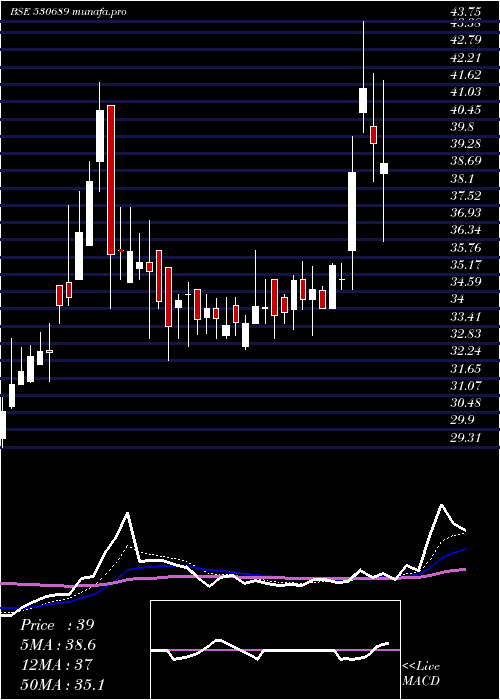500x700 pixels.
Task: Click the last white candlestick on the right
Action: pos(383,168)
